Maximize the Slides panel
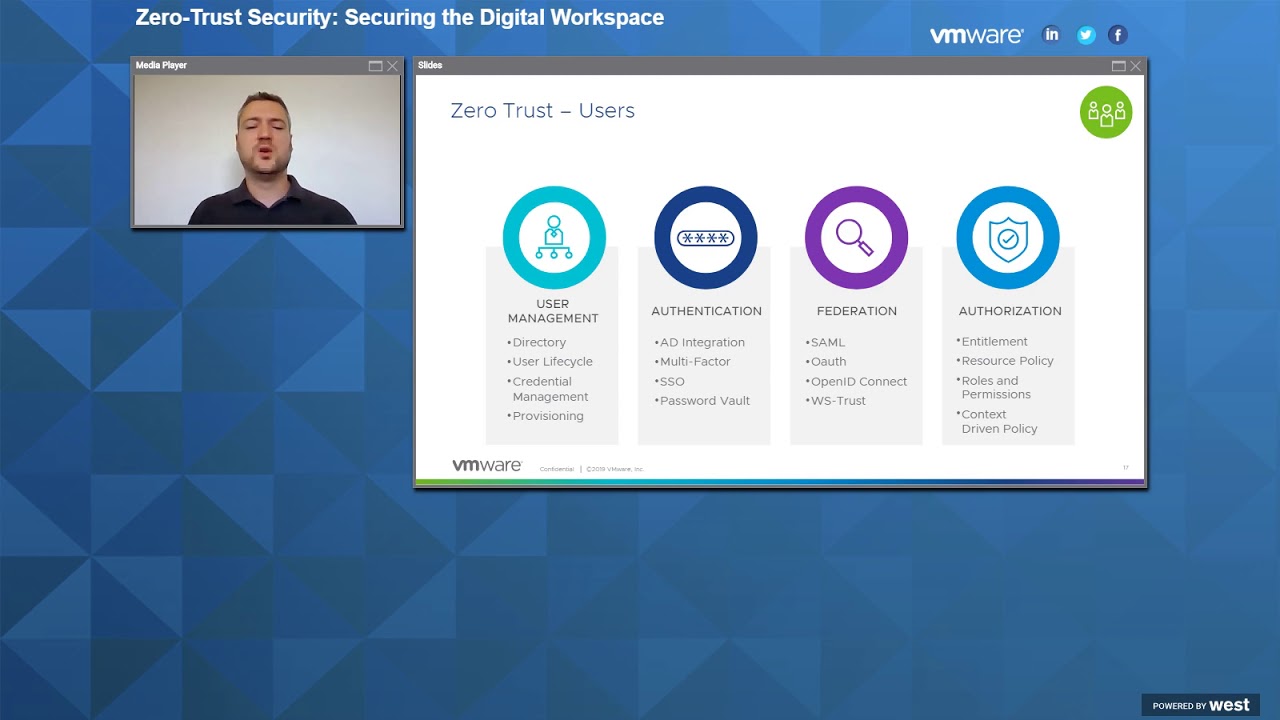The height and width of the screenshot is (720, 1280). (1118, 66)
